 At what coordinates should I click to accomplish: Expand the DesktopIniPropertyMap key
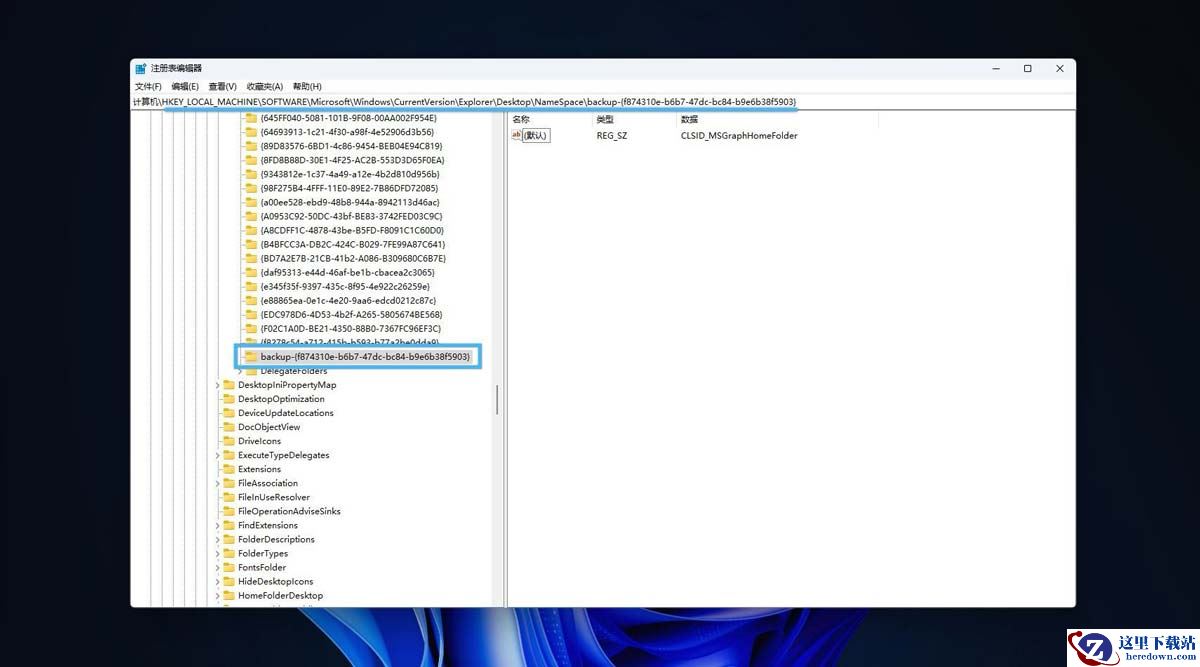tap(217, 385)
